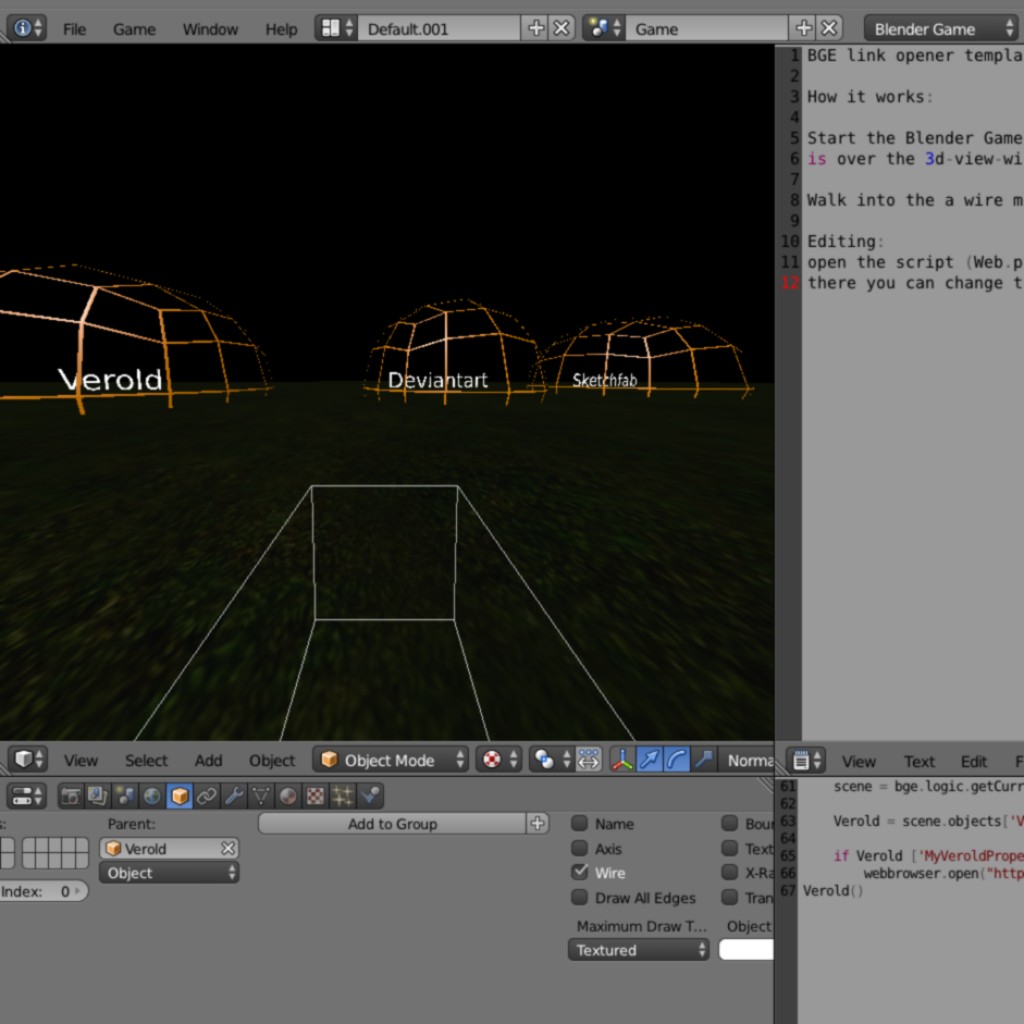This screenshot has height=1024, width=1024.
Task: Uncheck the Wire display option
Action: [579, 872]
